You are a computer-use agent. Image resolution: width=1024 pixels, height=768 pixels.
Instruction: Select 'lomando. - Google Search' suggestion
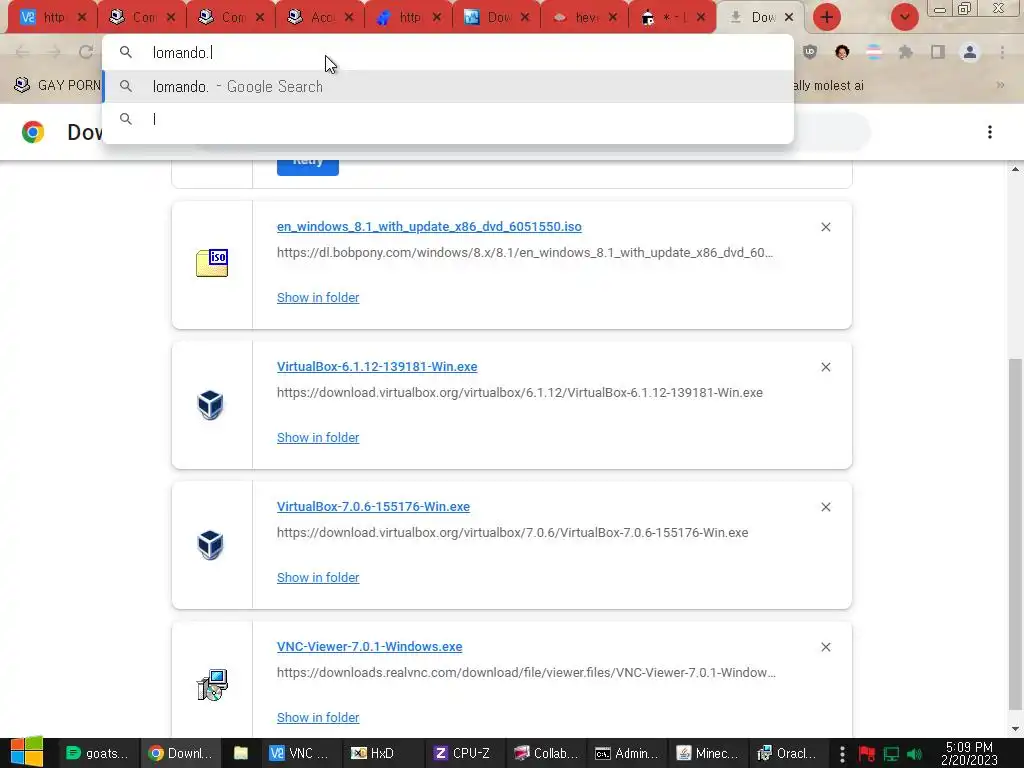[x=448, y=86]
